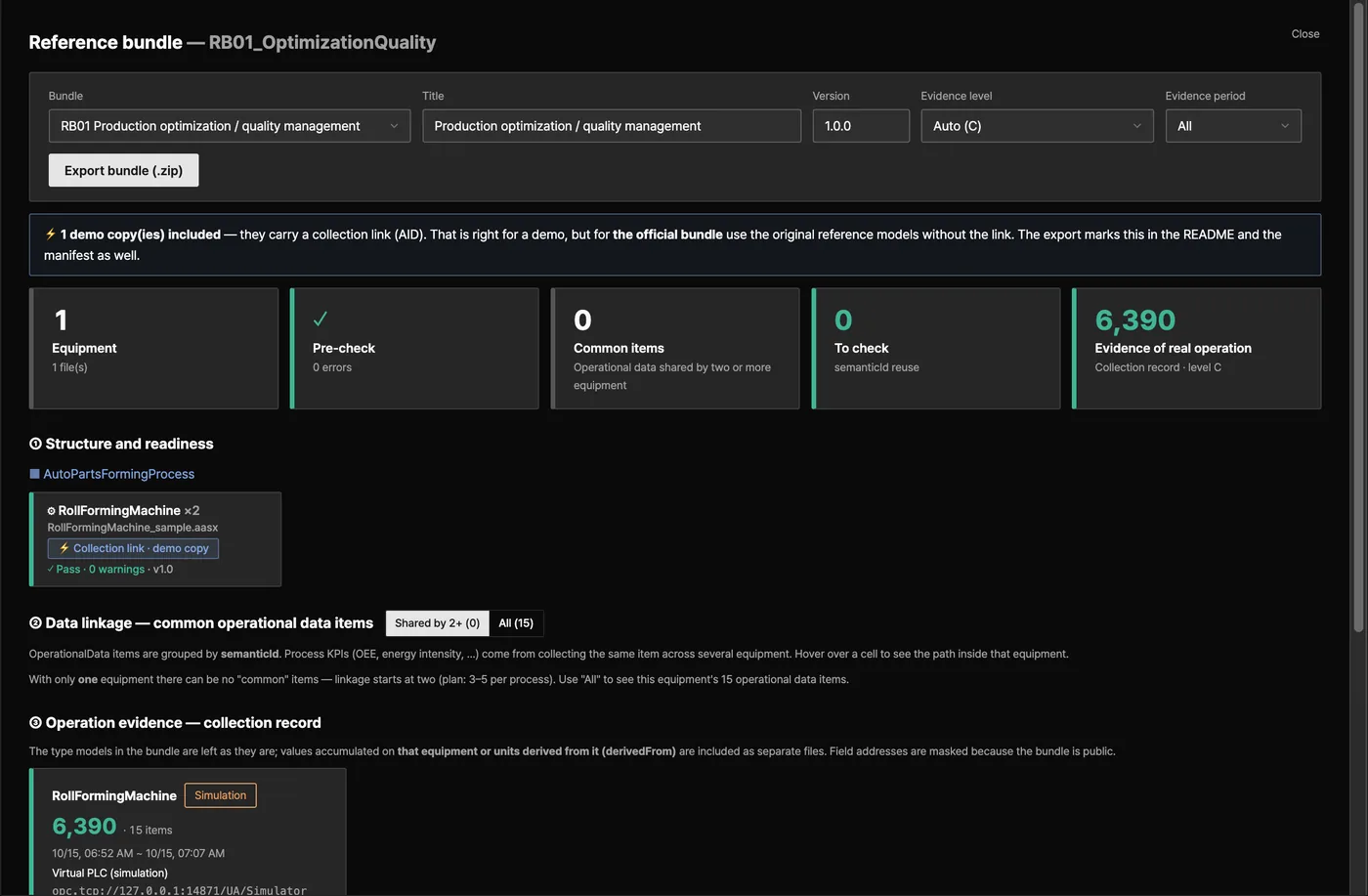The image size is (1368, 896).
Task: Click the circled 3 icon by Operation evidence
Action: pyautogui.click(x=35, y=723)
